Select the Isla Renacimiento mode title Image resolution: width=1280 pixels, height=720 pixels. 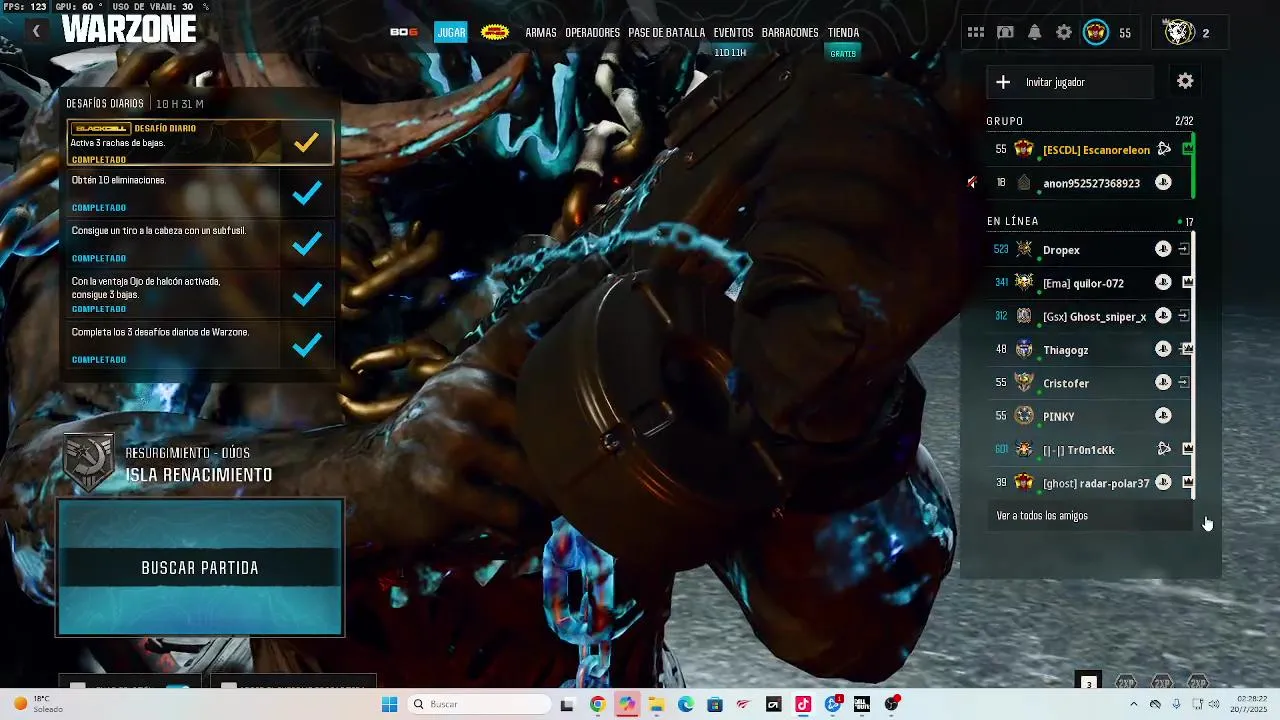[x=199, y=475]
